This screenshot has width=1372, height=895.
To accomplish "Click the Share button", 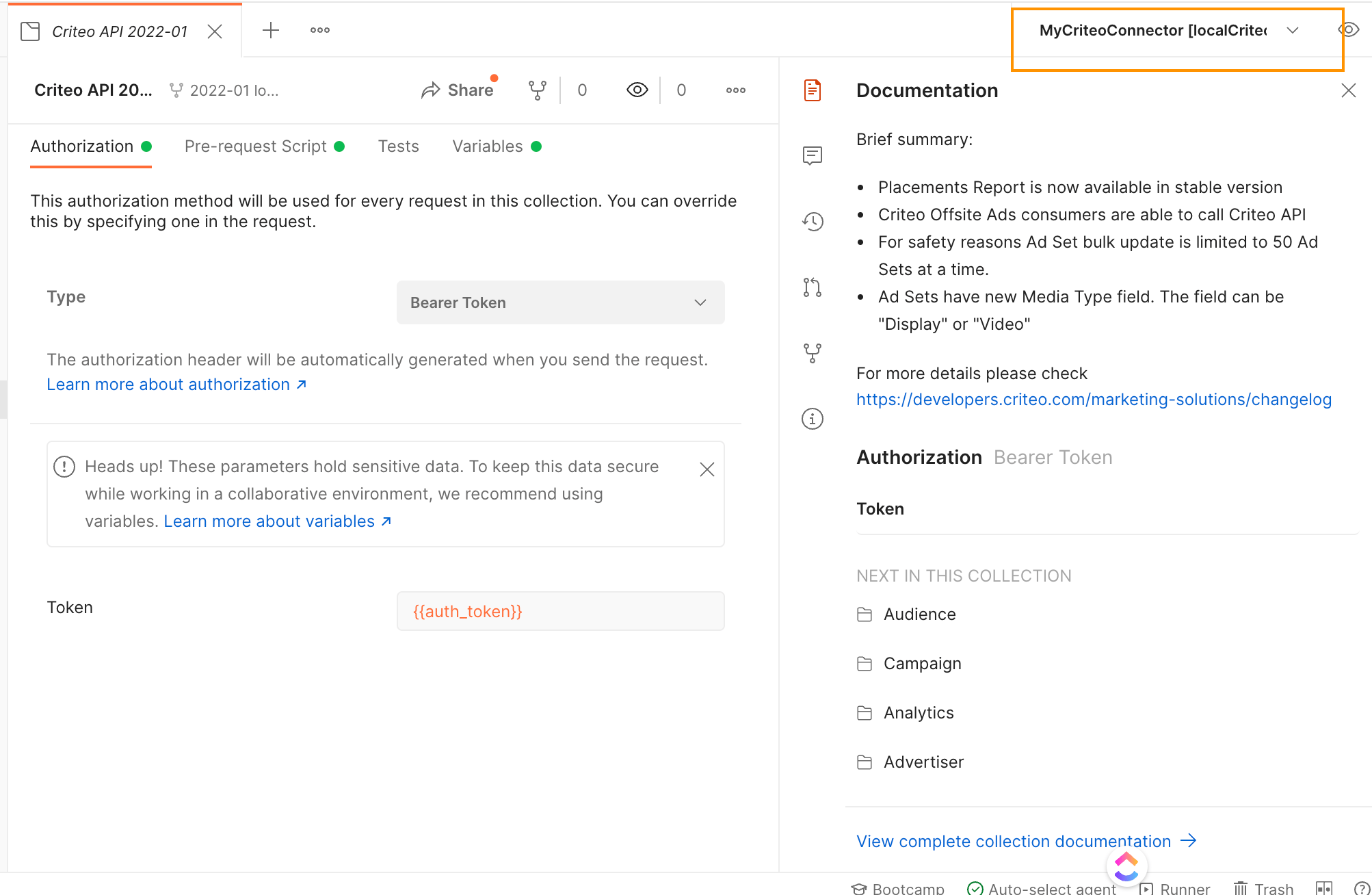I will (458, 90).
